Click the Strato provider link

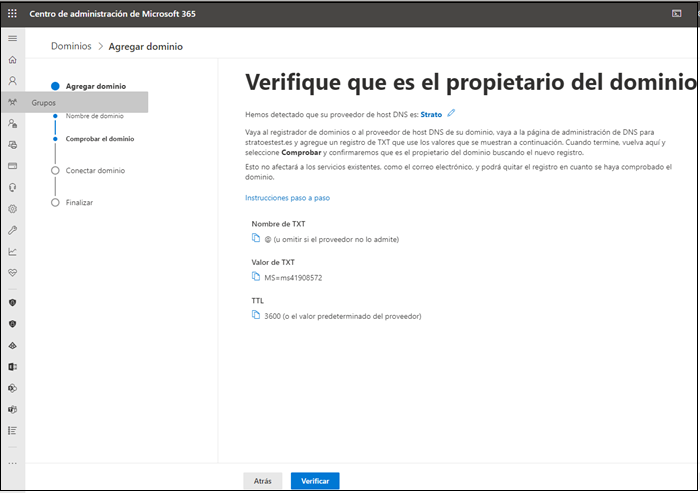431,115
